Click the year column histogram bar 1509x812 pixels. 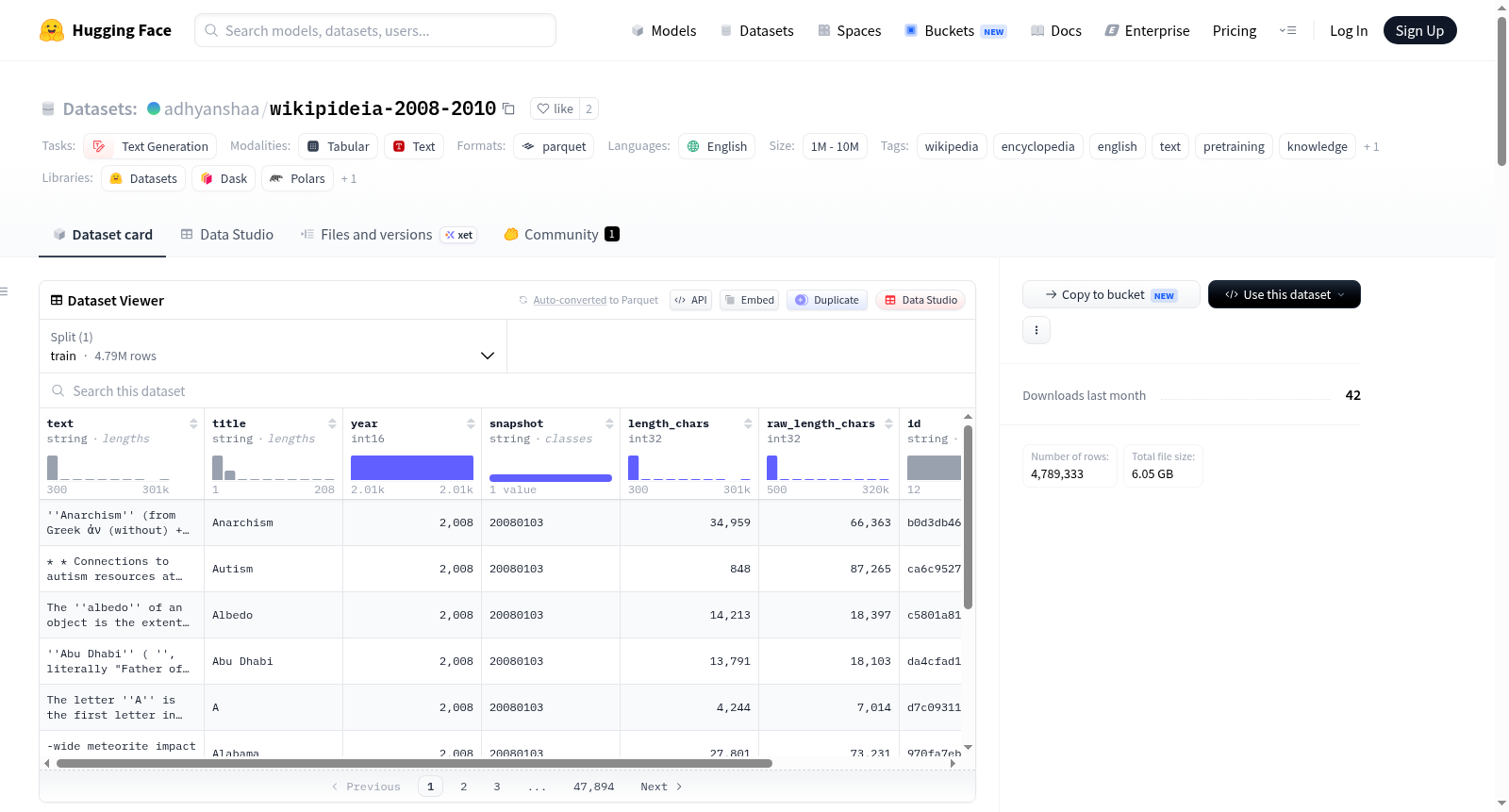[x=412, y=468]
